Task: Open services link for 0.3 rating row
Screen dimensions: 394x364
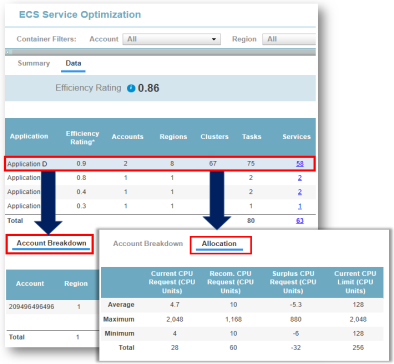Action: [300, 206]
